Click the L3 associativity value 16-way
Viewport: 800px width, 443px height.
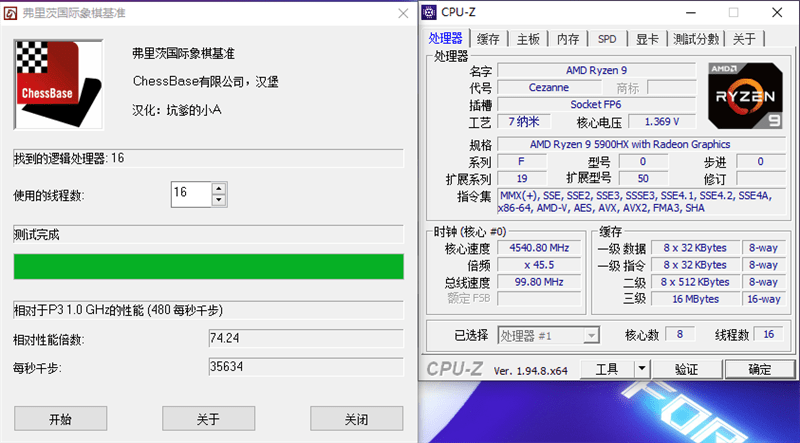tap(764, 299)
